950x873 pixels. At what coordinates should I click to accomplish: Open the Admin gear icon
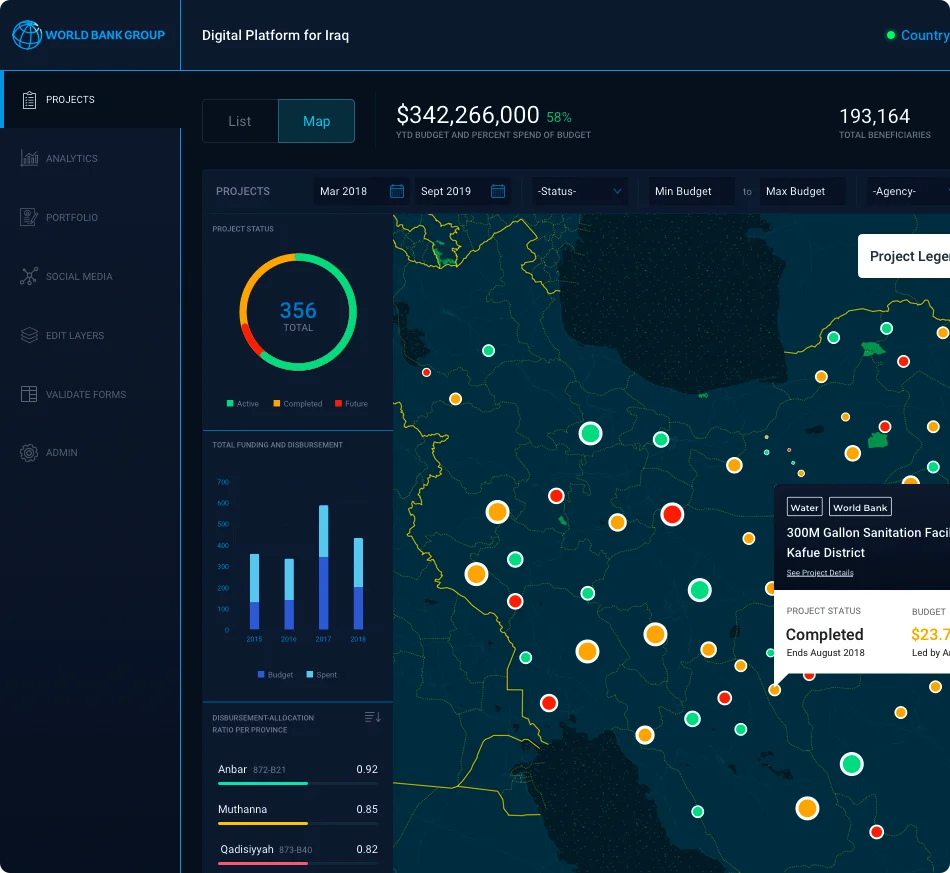[29, 453]
